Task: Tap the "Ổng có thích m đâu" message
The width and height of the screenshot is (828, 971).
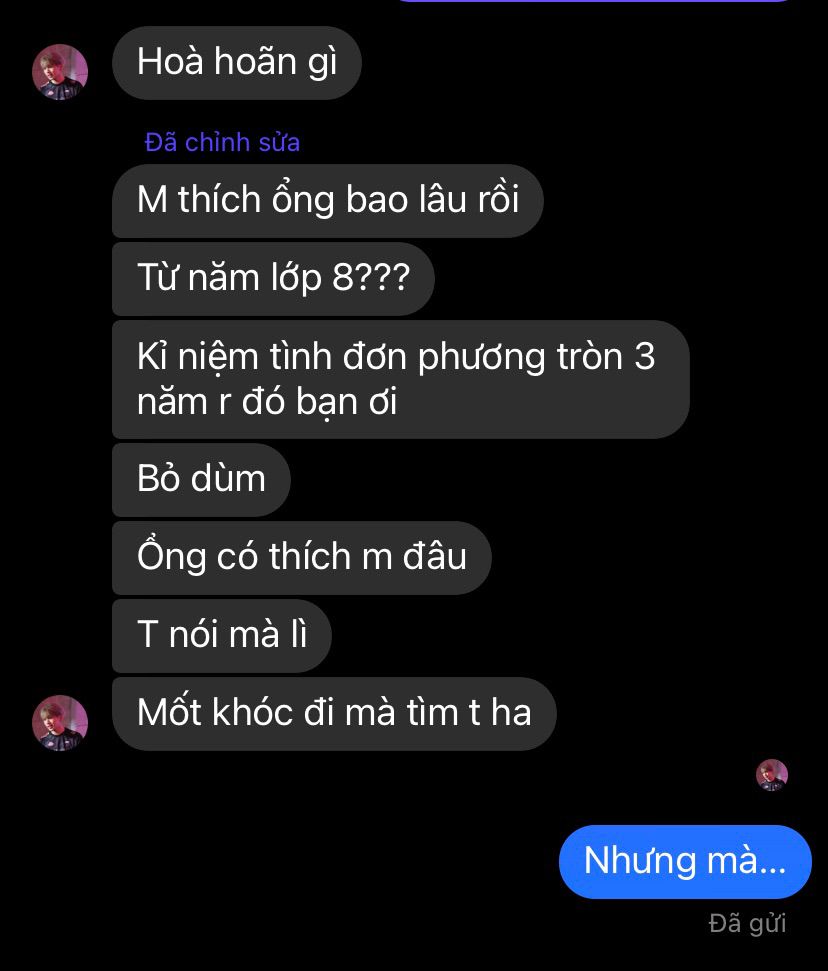Action: point(302,558)
